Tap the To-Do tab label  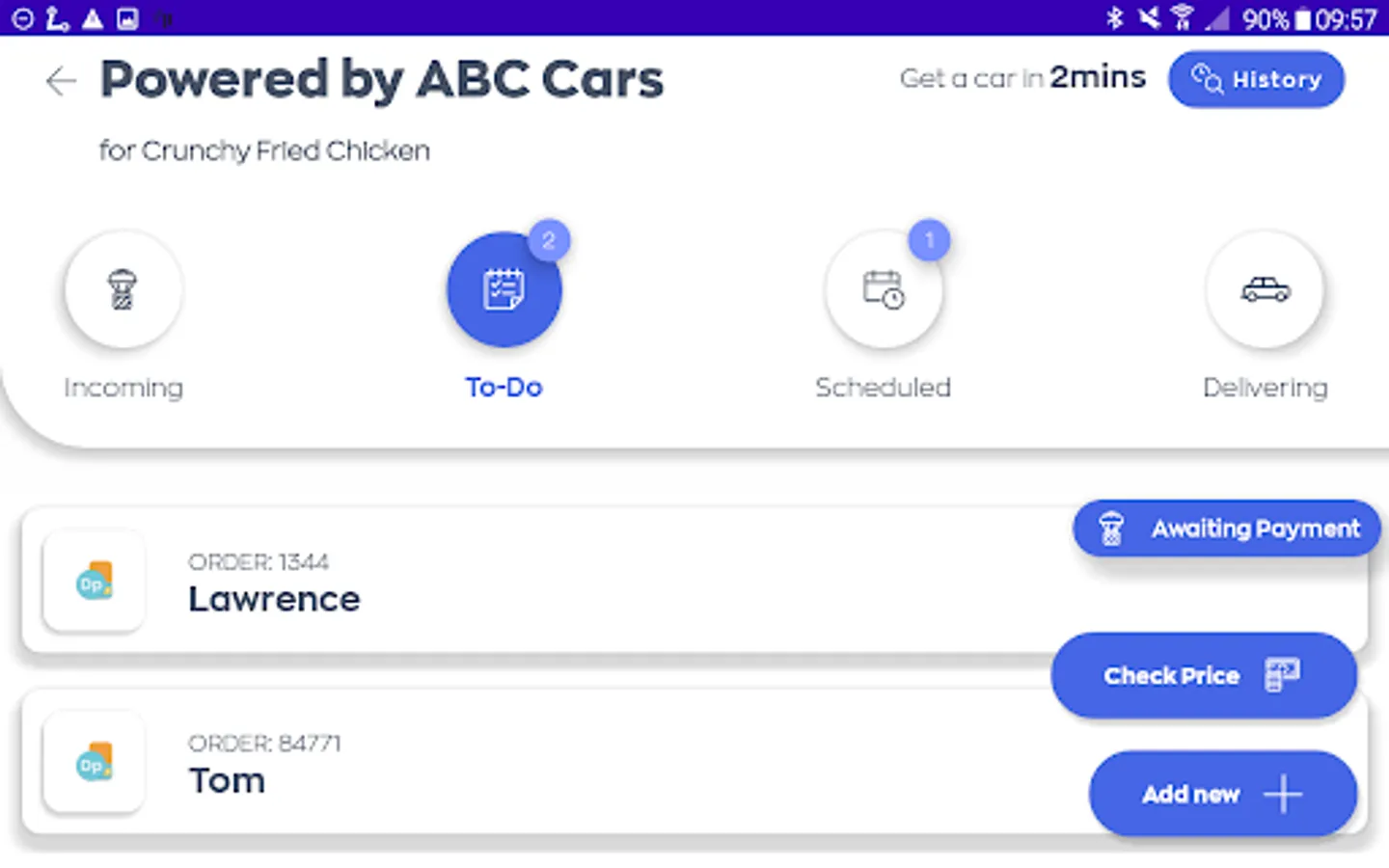pos(504,388)
